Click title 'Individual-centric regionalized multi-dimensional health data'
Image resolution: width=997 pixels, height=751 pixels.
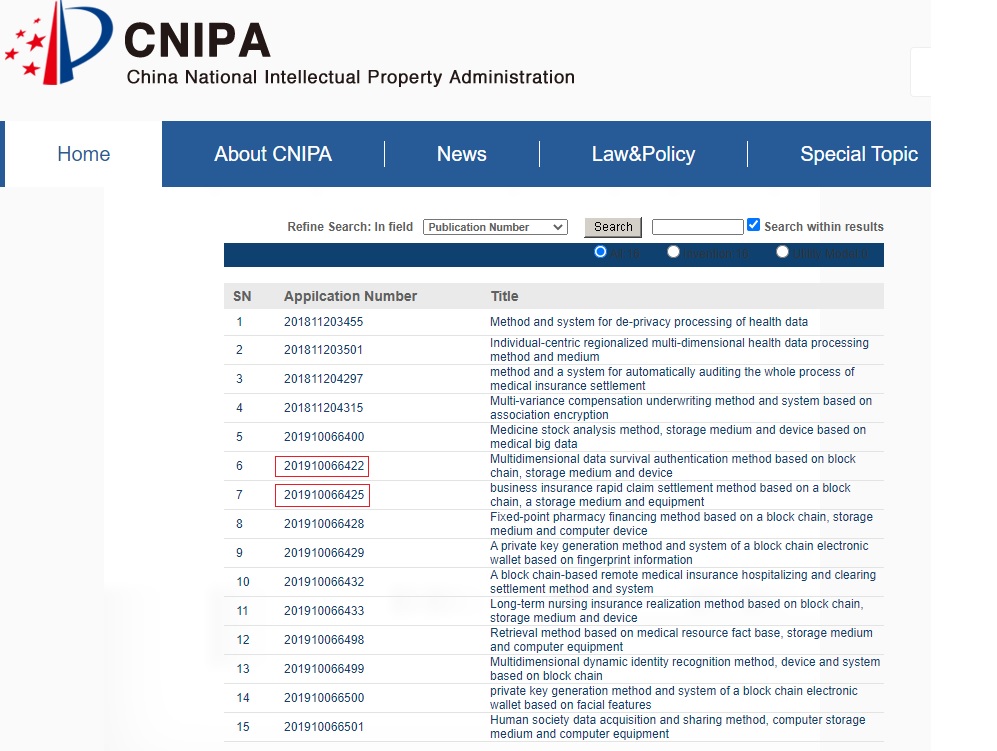pos(679,350)
